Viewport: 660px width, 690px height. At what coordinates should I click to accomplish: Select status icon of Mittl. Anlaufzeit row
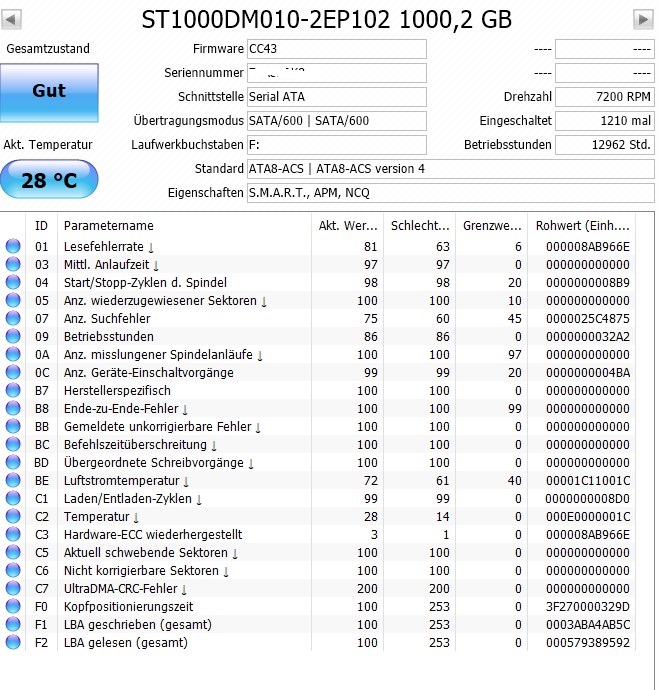coord(13,264)
